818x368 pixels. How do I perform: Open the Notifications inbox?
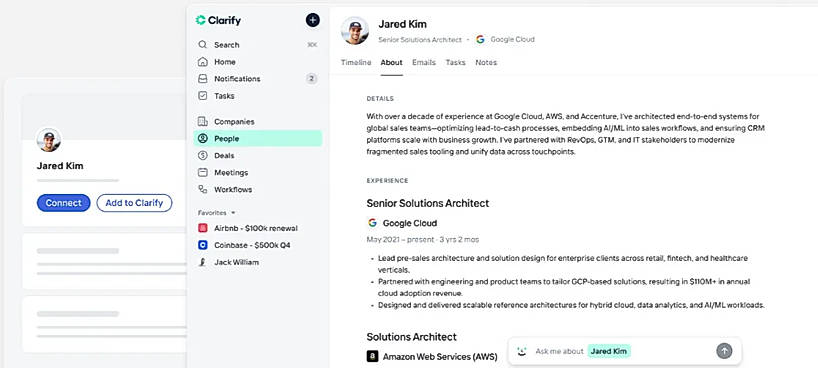tap(258, 79)
